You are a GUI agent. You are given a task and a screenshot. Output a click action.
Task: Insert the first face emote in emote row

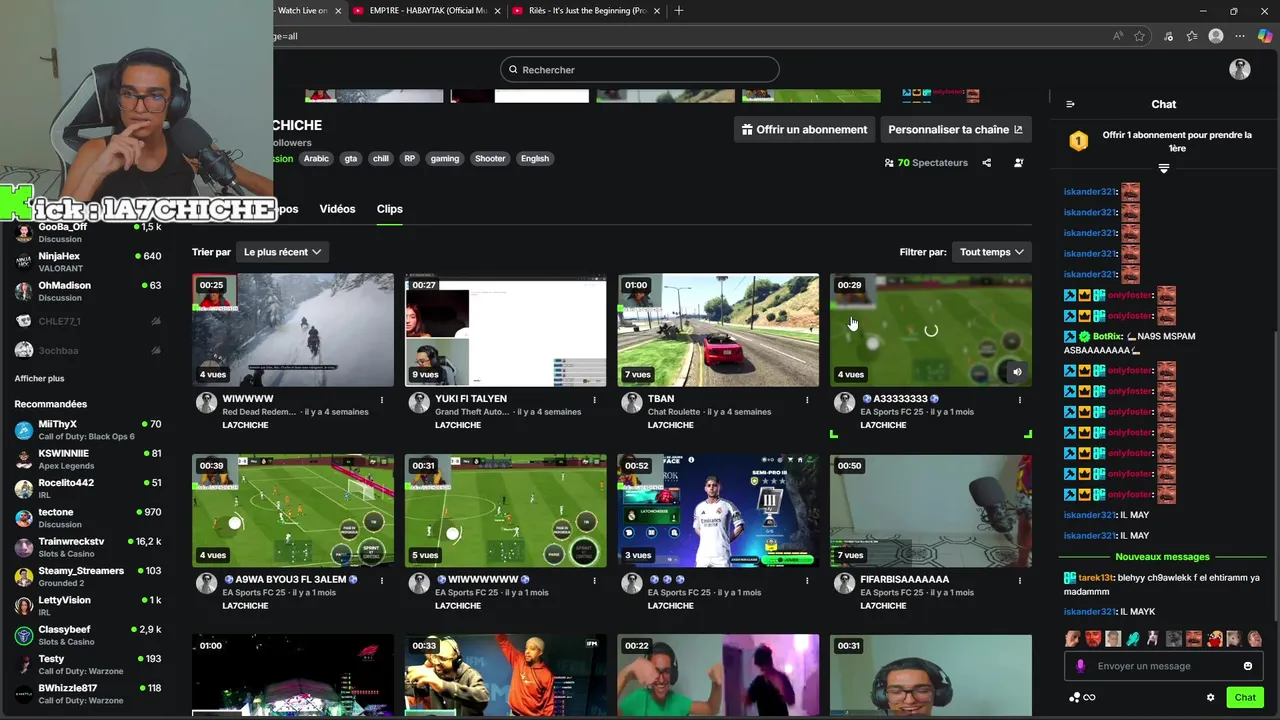1072,638
